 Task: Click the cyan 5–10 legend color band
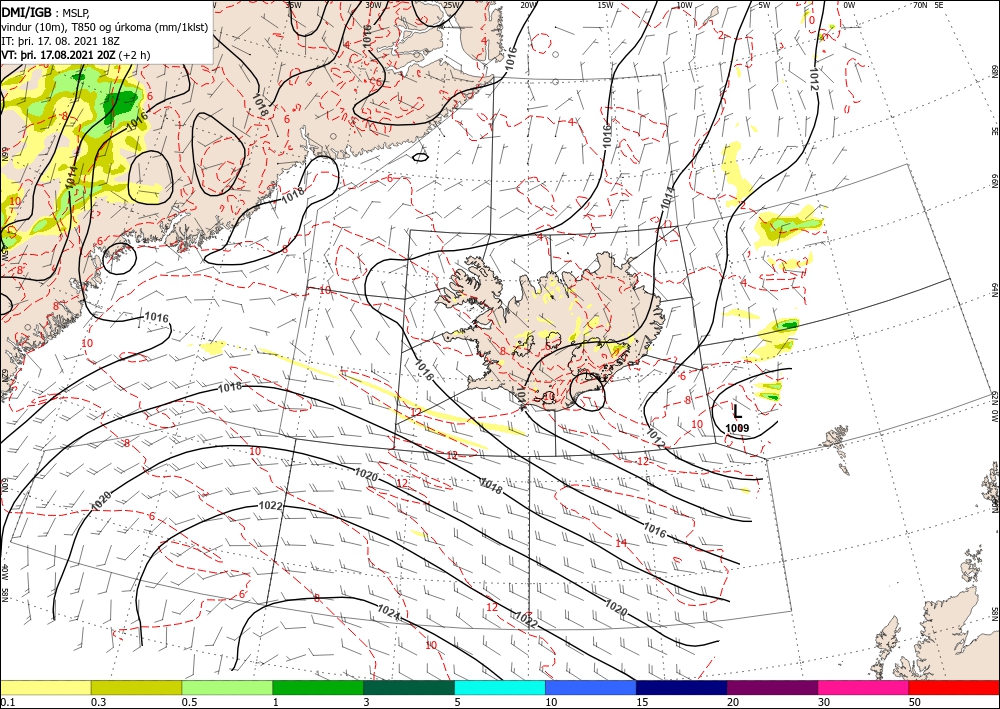point(500,687)
